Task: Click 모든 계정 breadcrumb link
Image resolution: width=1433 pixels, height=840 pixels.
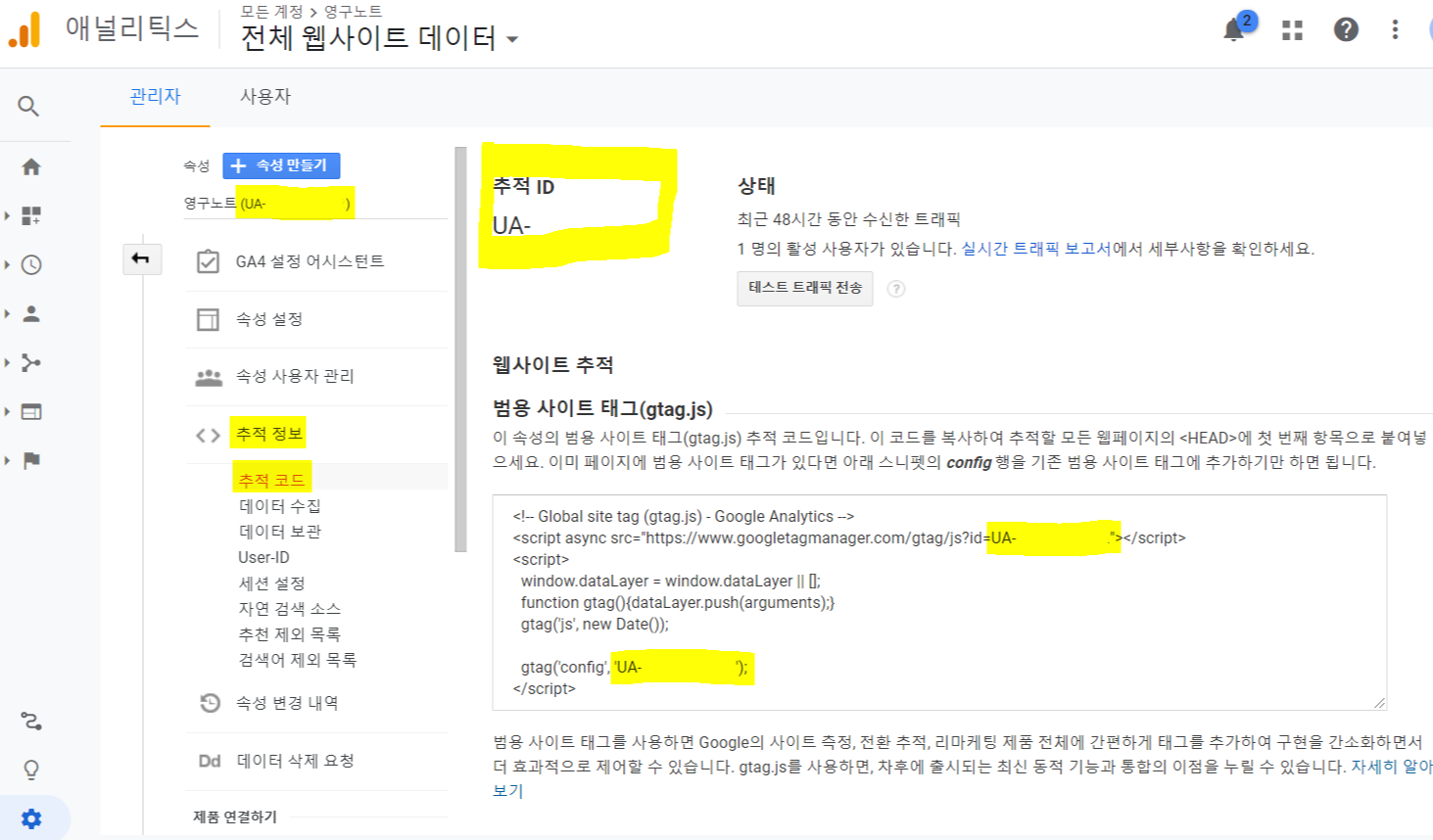Action: click(x=272, y=11)
